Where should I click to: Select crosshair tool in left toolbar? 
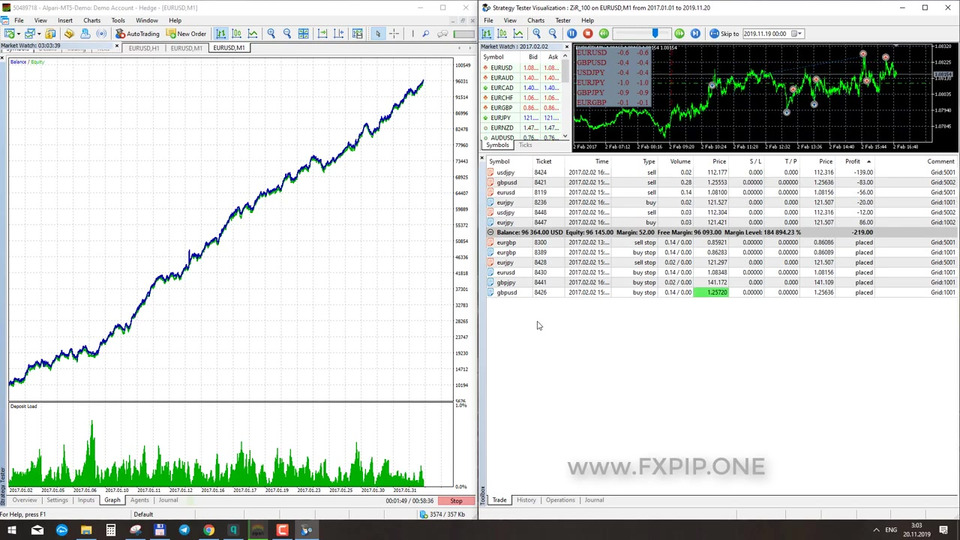tap(394, 34)
